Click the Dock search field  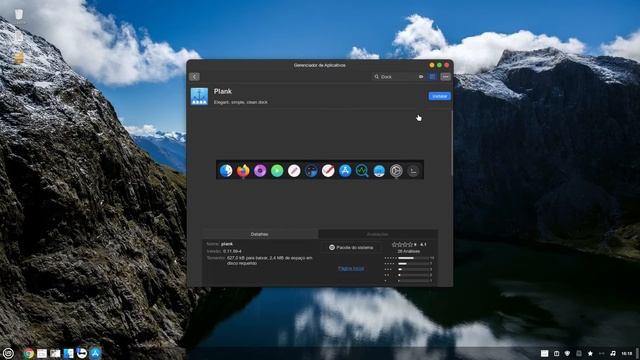coord(399,77)
